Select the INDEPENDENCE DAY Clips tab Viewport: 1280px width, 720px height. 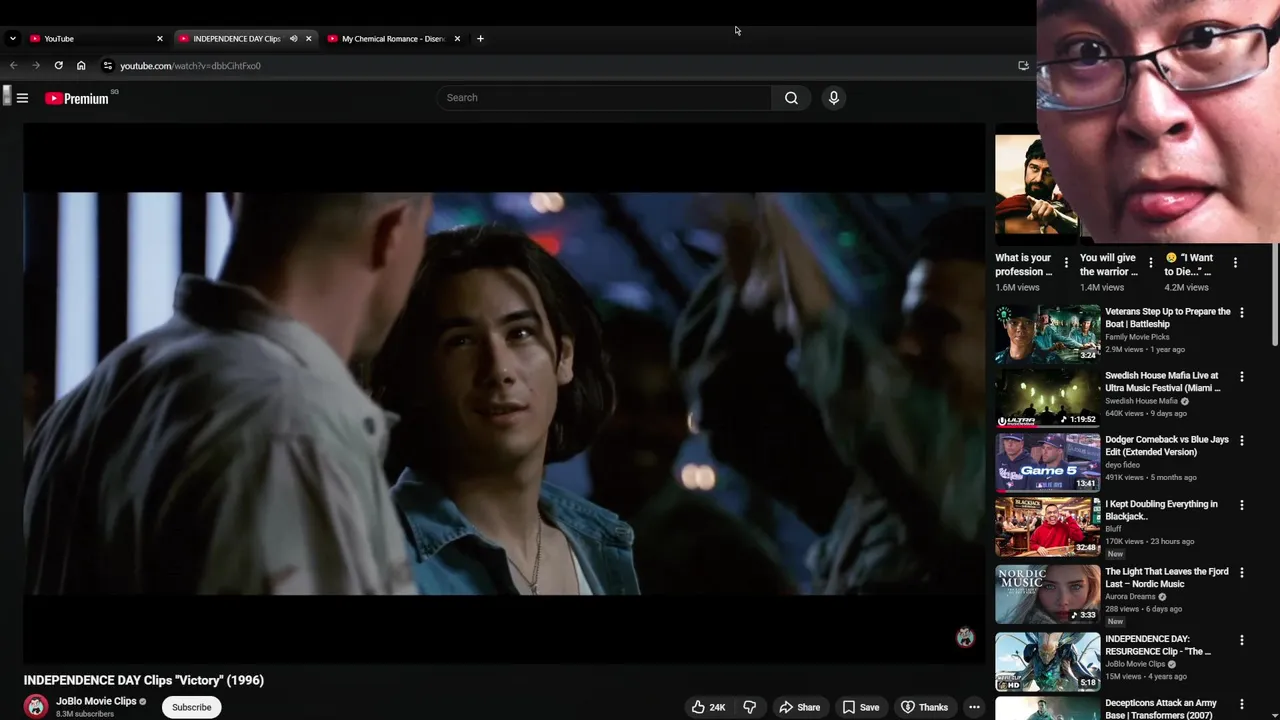click(x=245, y=39)
